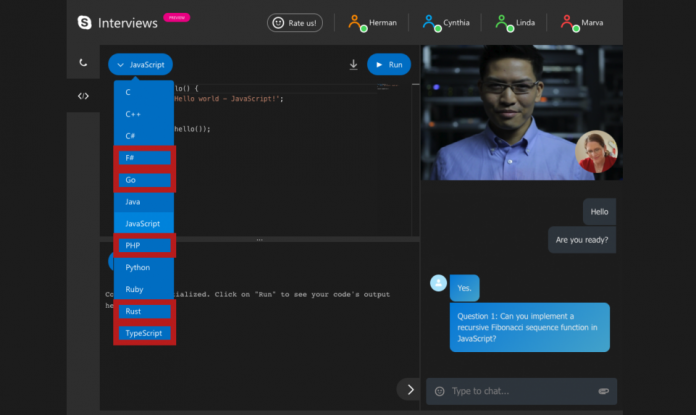
Task: Run the code
Action: (x=389, y=65)
